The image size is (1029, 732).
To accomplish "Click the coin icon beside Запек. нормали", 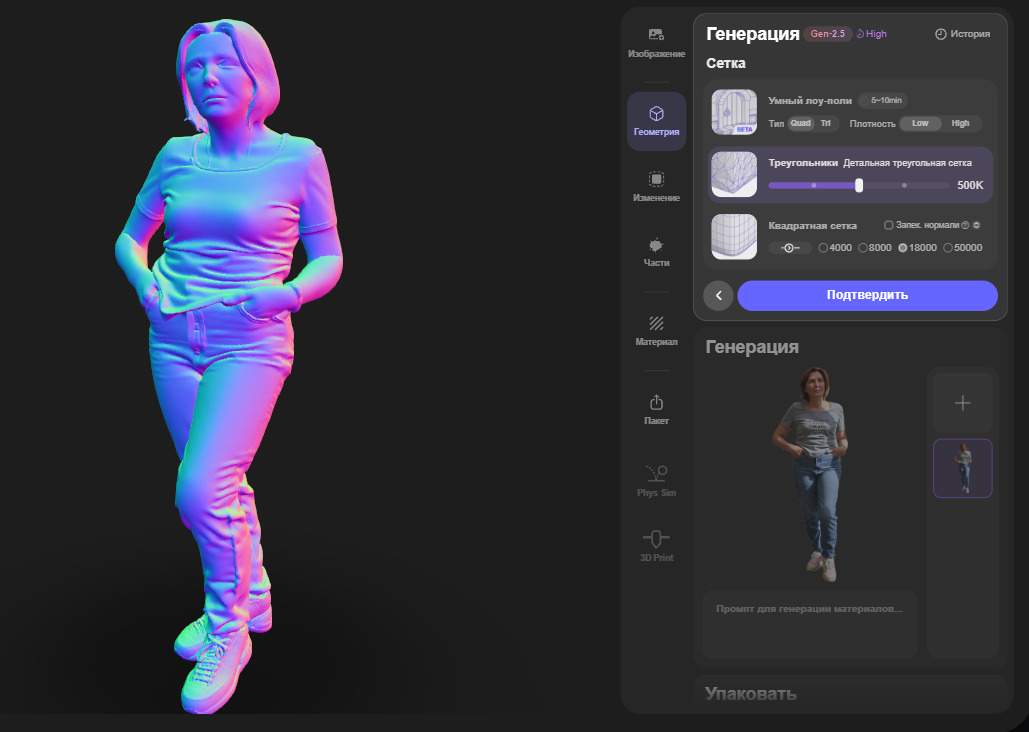I will tap(976, 225).
